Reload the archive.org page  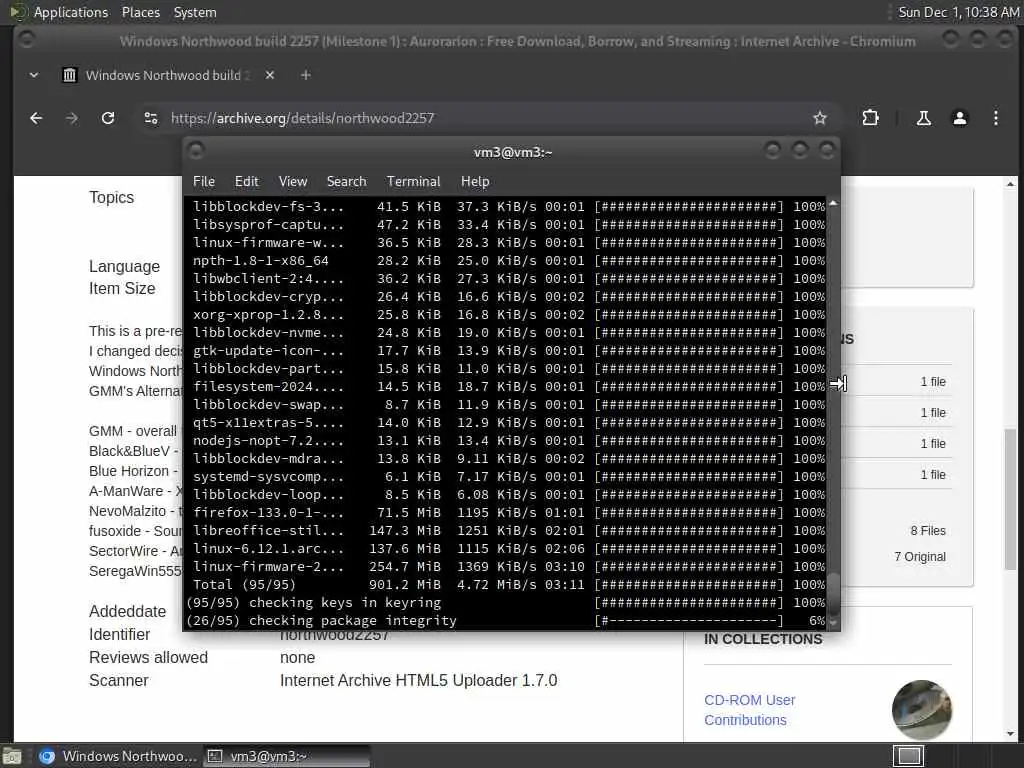click(x=108, y=118)
